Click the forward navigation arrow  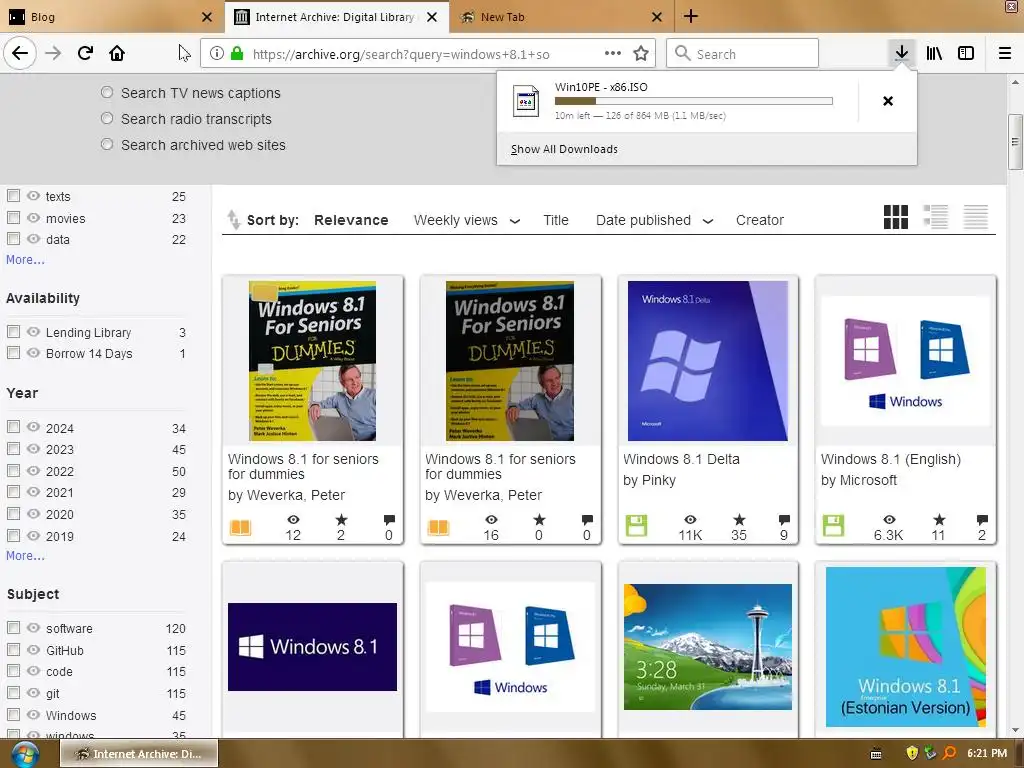click(53, 54)
